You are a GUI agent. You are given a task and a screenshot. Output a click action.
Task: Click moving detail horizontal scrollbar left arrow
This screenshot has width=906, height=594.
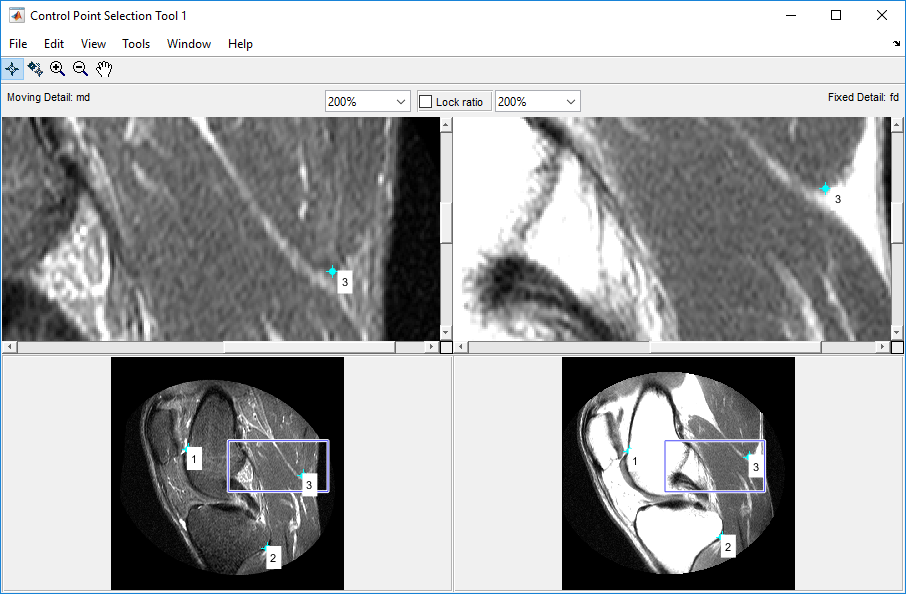(9, 347)
